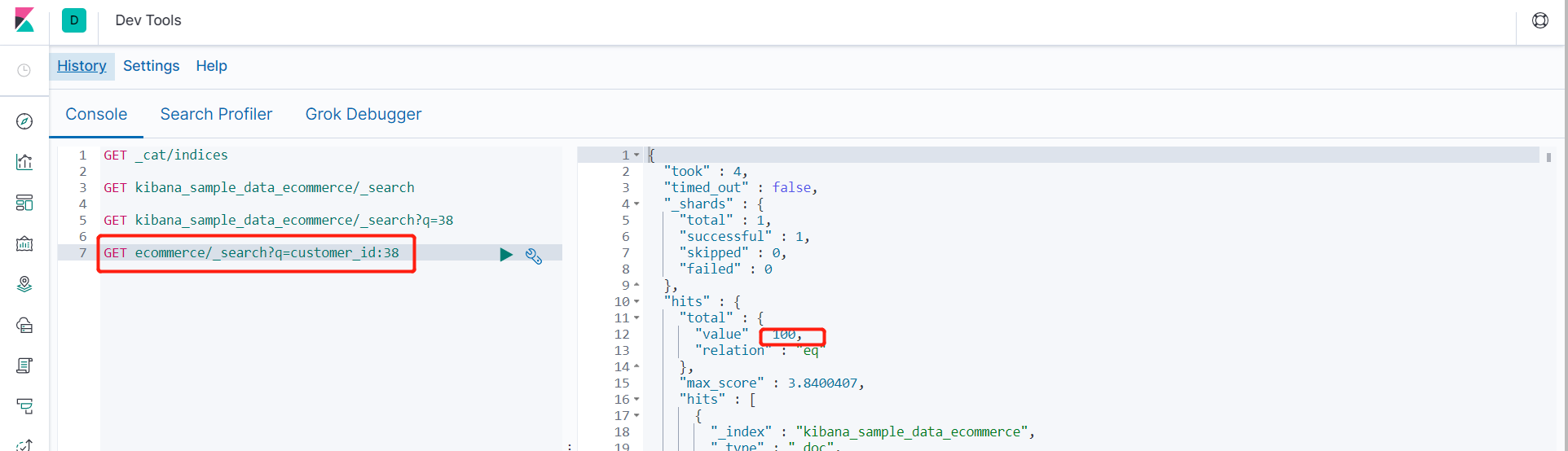This screenshot has width=1568, height=451.
Task: Select line GET _cat/indices
Action: (x=165, y=155)
